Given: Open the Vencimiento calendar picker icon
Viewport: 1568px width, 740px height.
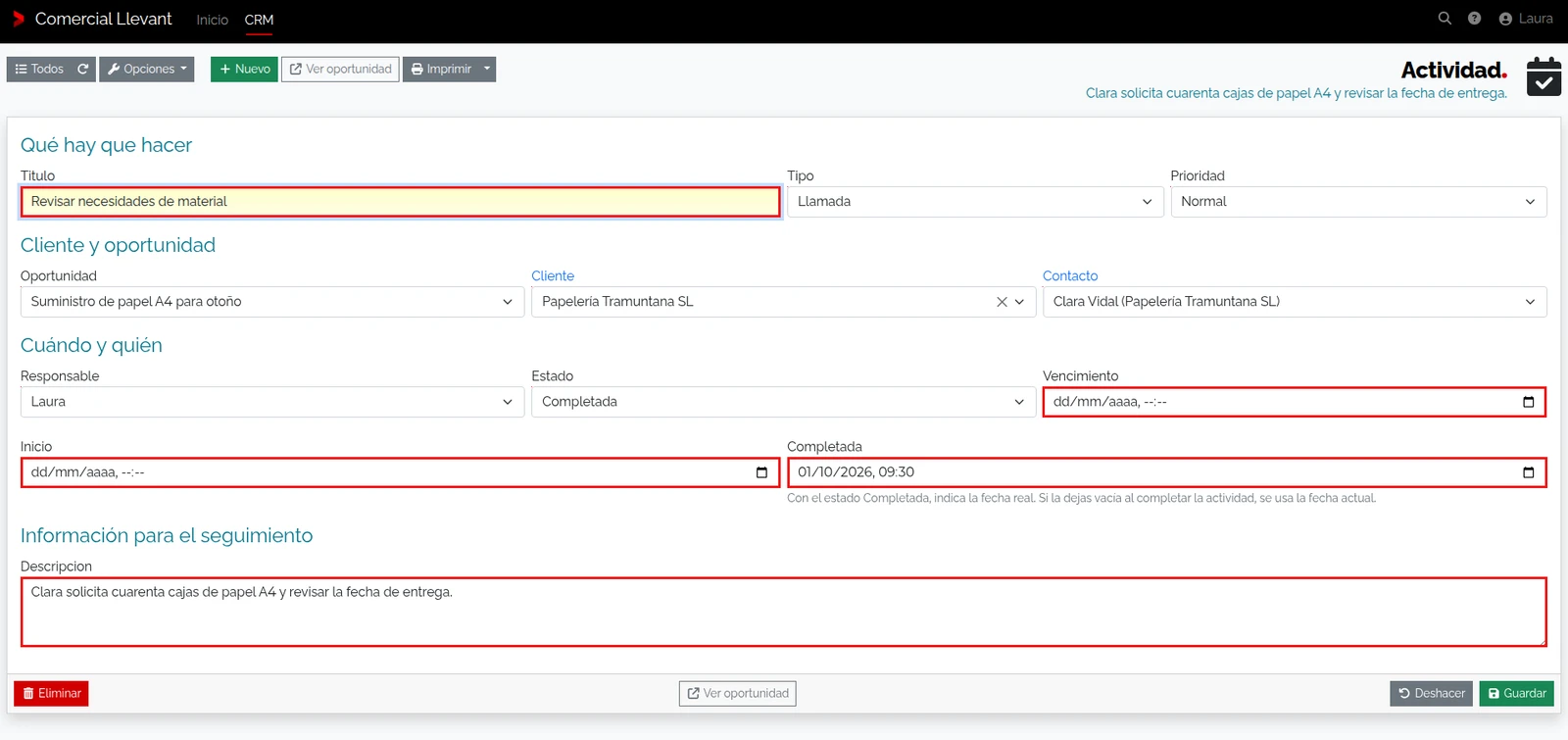Looking at the screenshot, I should [1528, 402].
